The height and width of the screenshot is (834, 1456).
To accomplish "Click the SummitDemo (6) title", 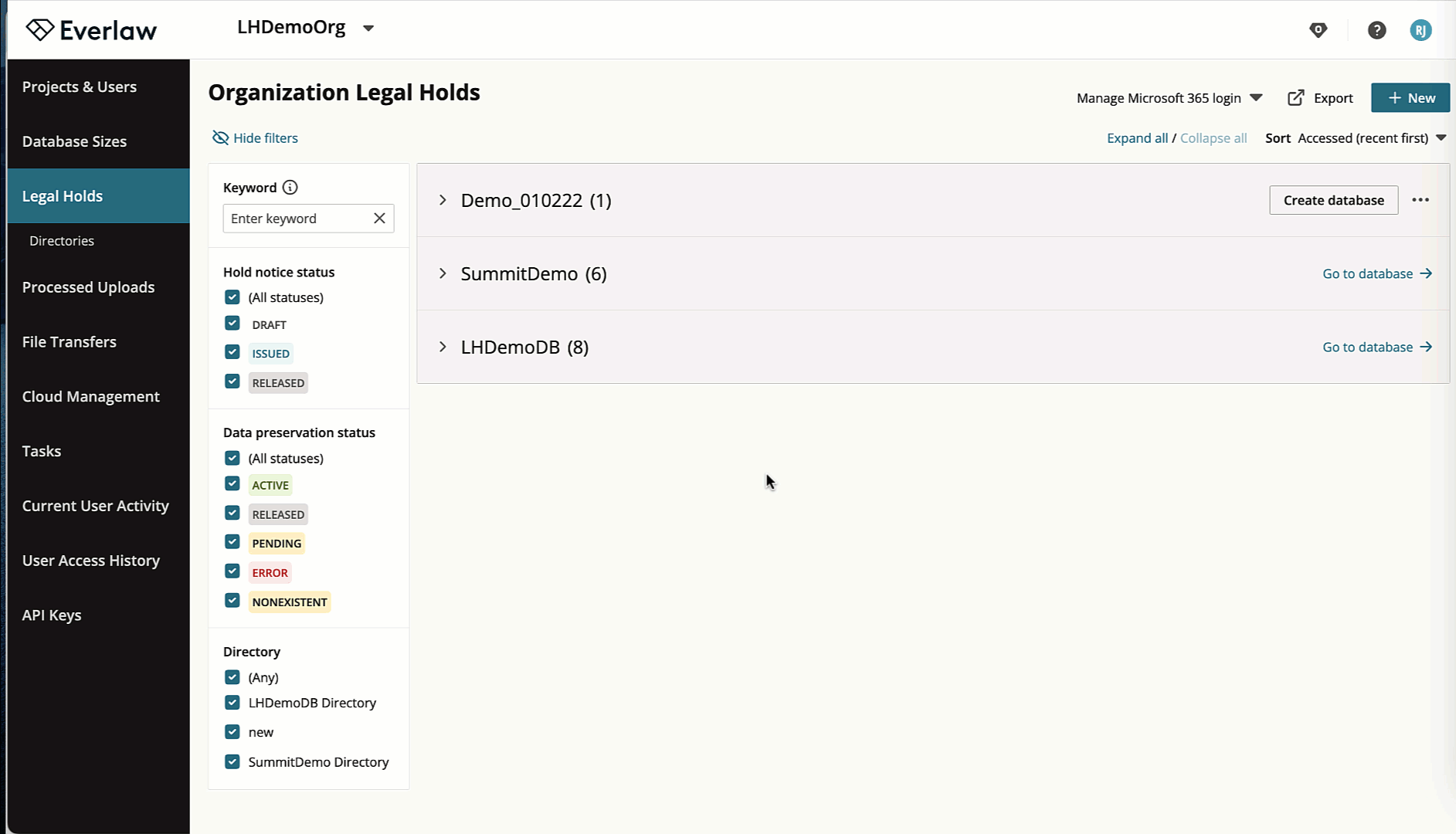I will click(x=534, y=274).
